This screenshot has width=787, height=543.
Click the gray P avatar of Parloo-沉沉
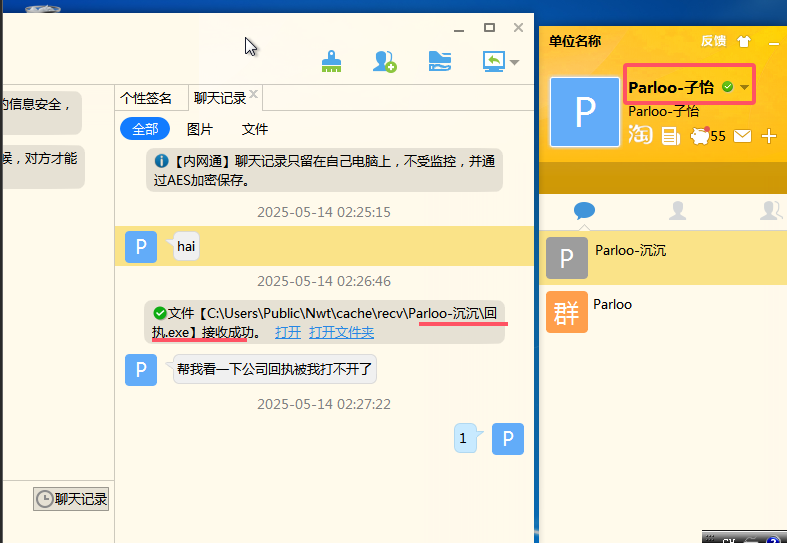pyautogui.click(x=567, y=258)
